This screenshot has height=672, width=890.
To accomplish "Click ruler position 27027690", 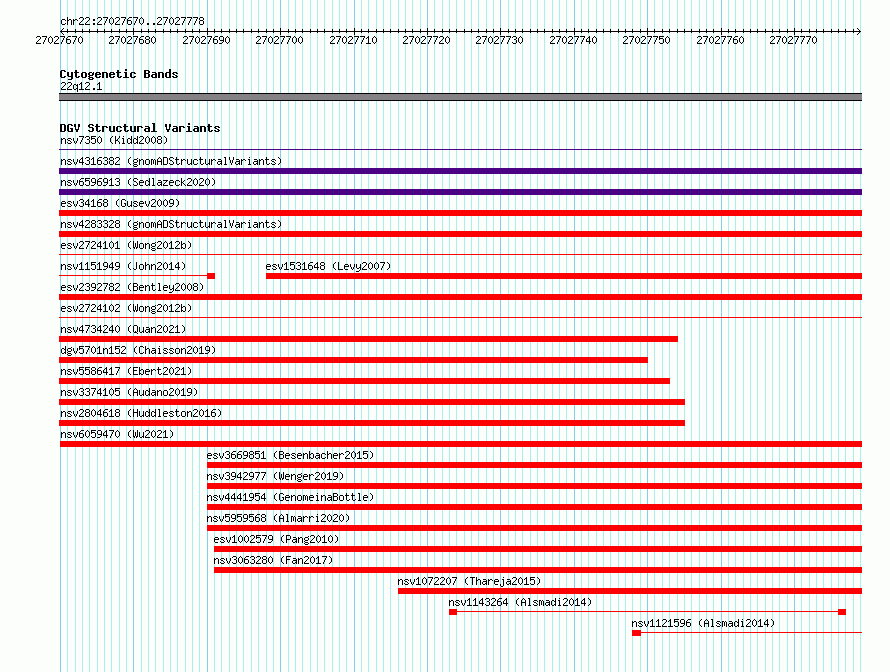I will pyautogui.click(x=206, y=40).
